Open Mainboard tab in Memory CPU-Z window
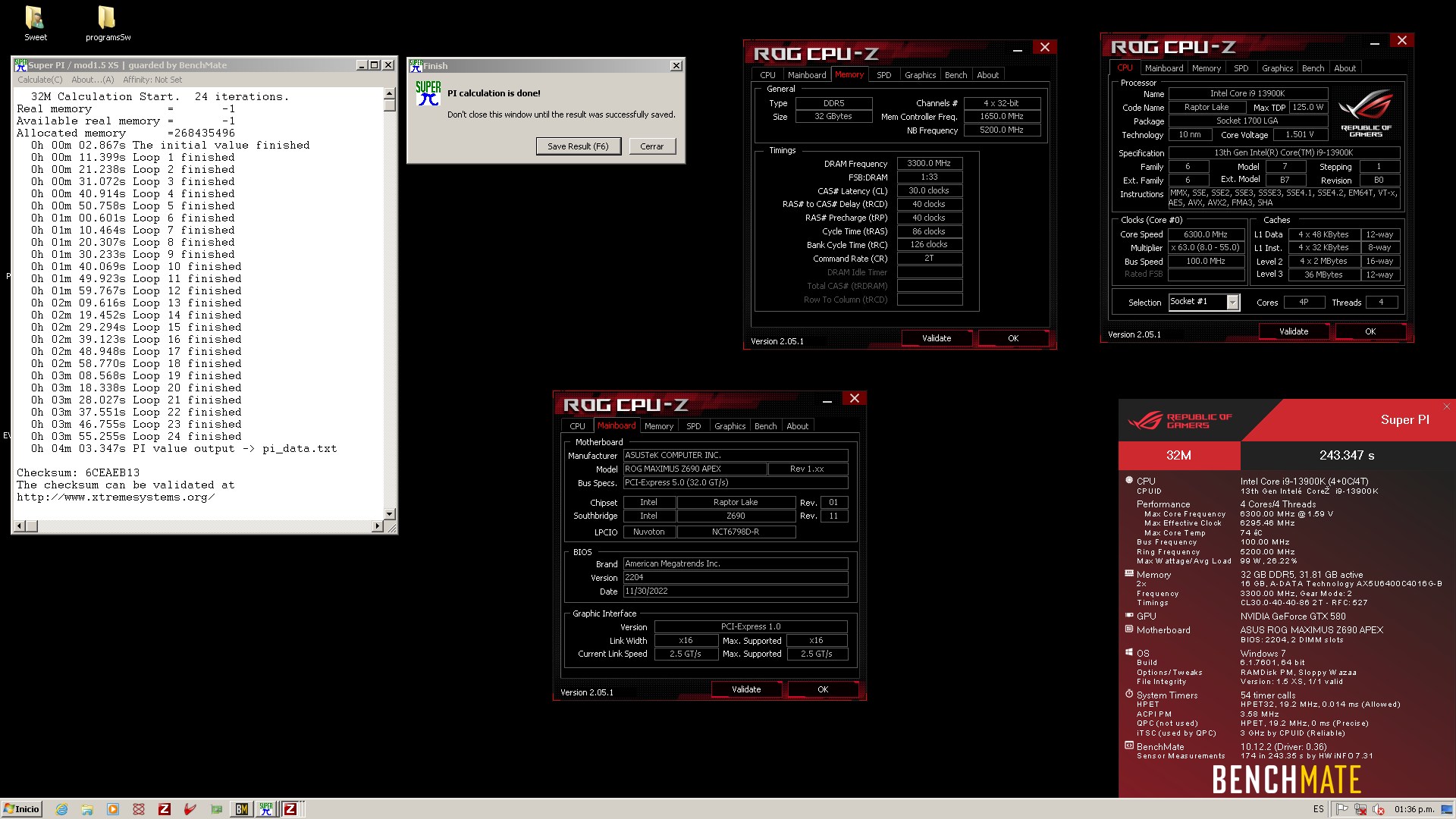The image size is (1456, 819). click(x=807, y=75)
